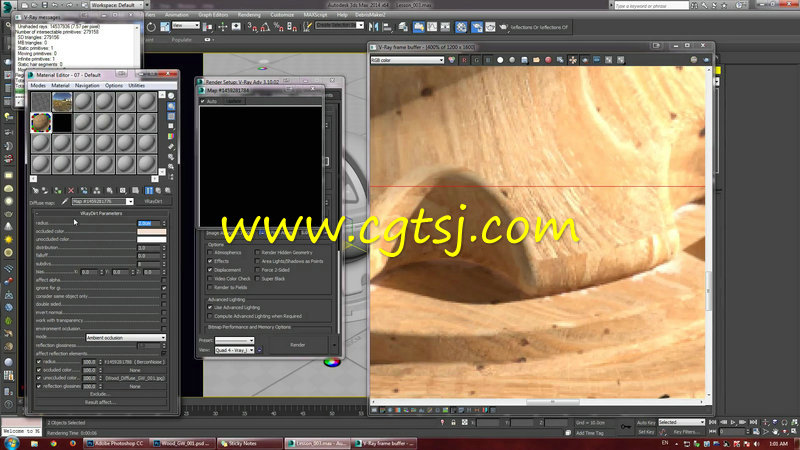Viewport: 800px width, 450px height.
Task: Click unoccluded color white swatch
Action: [152, 239]
